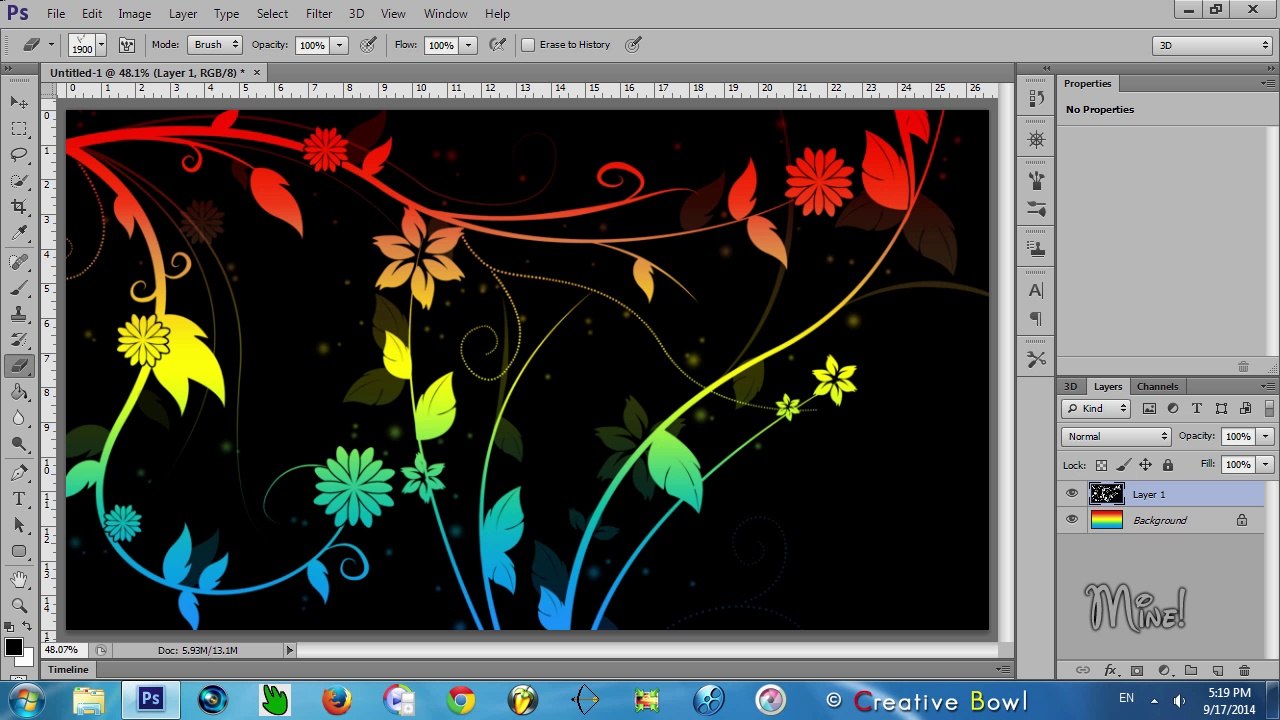Screen dimensions: 1280x720
Task: Hide Layer 1 visibility eye
Action: (1072, 494)
